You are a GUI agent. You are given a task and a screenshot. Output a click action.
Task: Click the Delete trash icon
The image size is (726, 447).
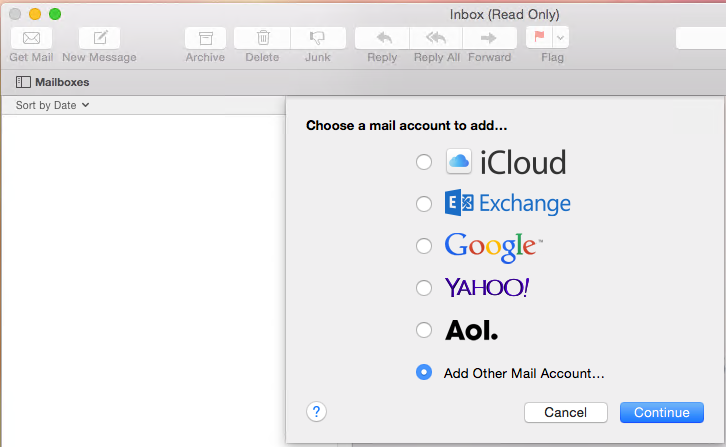click(263, 38)
